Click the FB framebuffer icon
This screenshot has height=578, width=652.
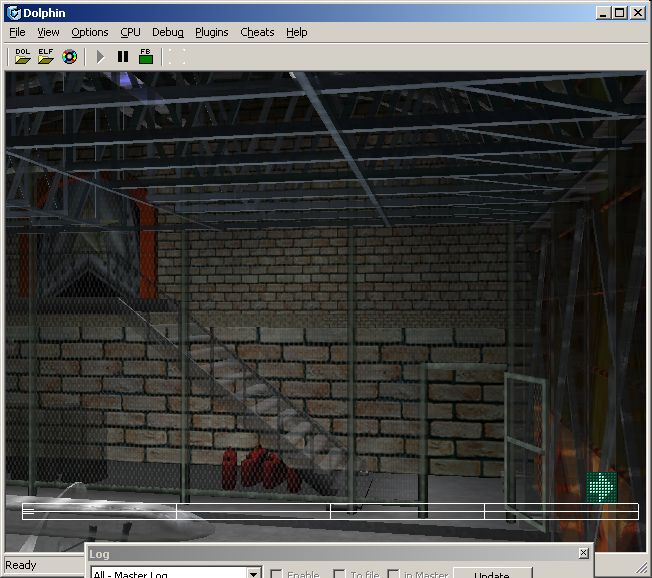(146, 56)
